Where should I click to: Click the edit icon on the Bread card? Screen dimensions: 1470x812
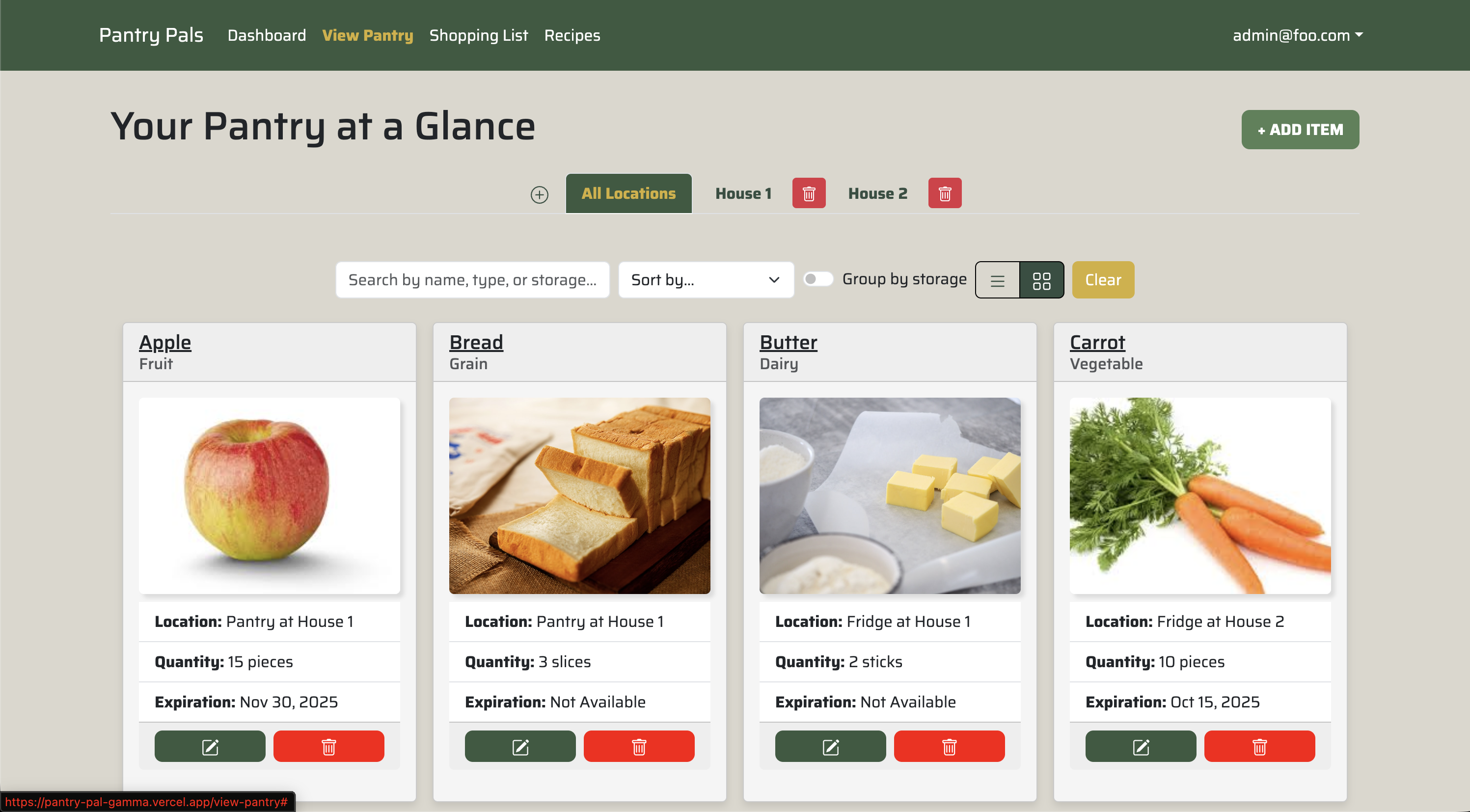pyautogui.click(x=520, y=746)
